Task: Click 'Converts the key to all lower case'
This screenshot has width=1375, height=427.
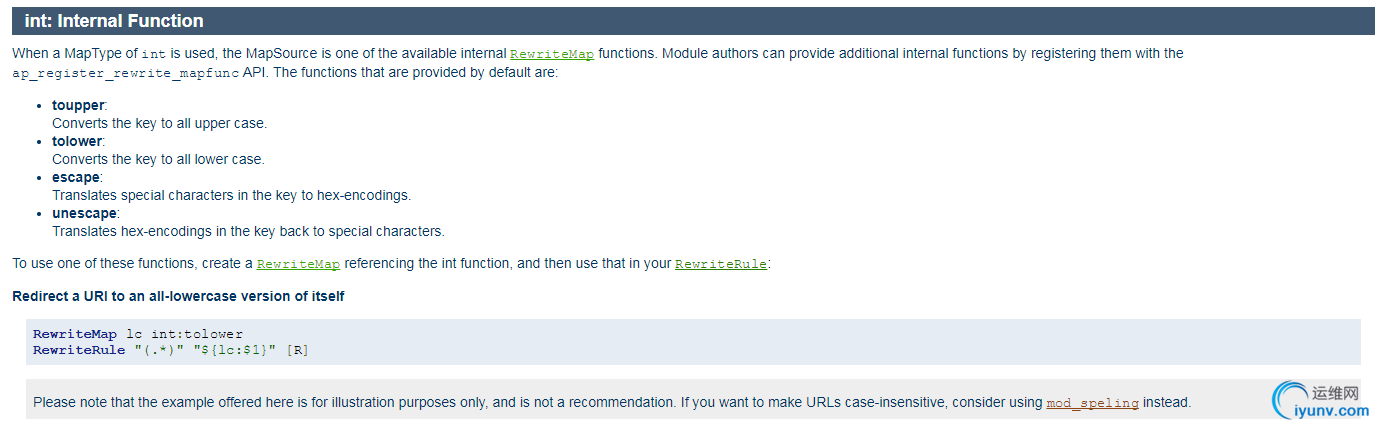Action: coord(158,159)
